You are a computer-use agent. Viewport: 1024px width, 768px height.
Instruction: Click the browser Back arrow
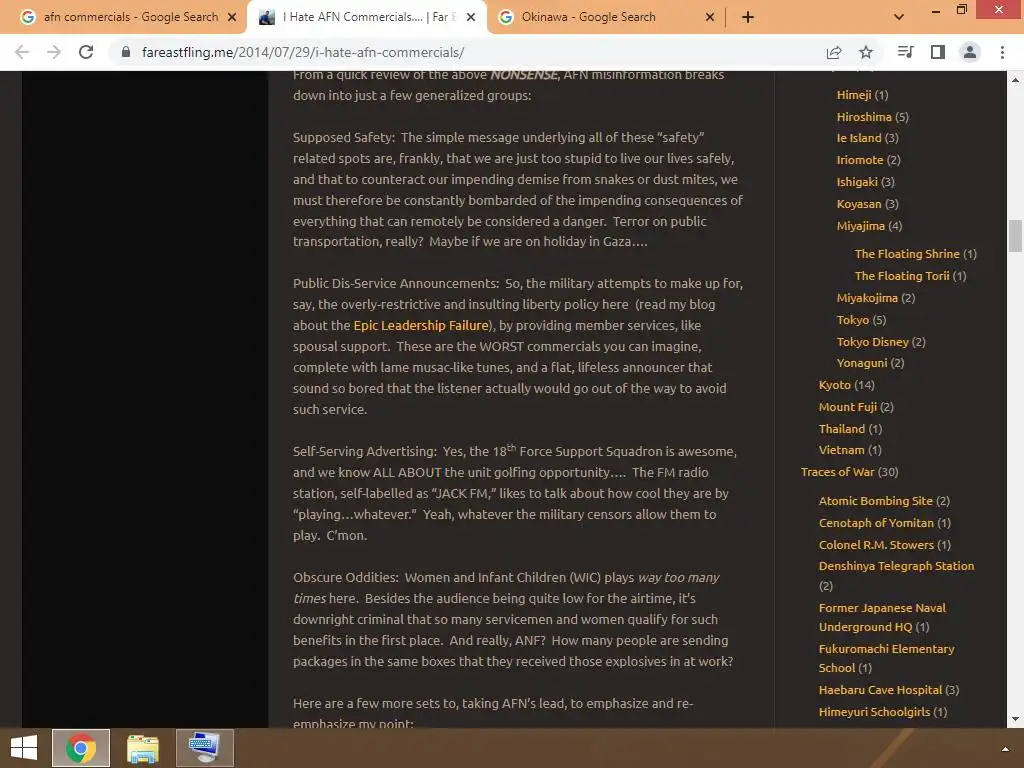22,52
